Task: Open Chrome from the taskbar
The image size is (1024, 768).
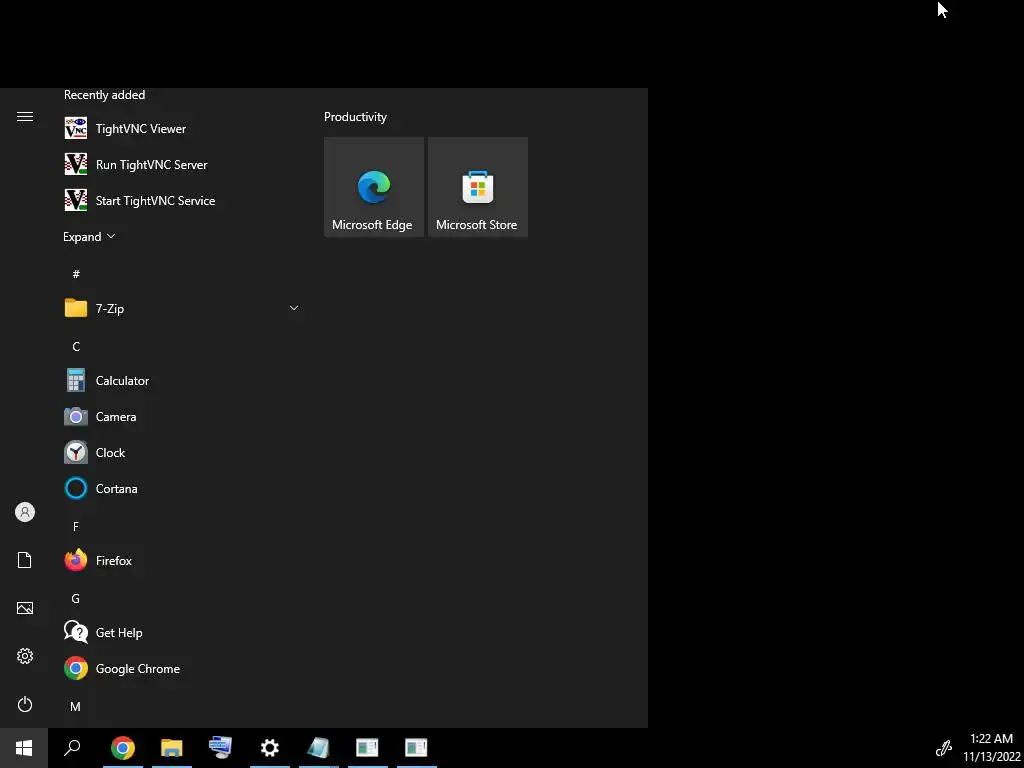Action: (x=123, y=748)
